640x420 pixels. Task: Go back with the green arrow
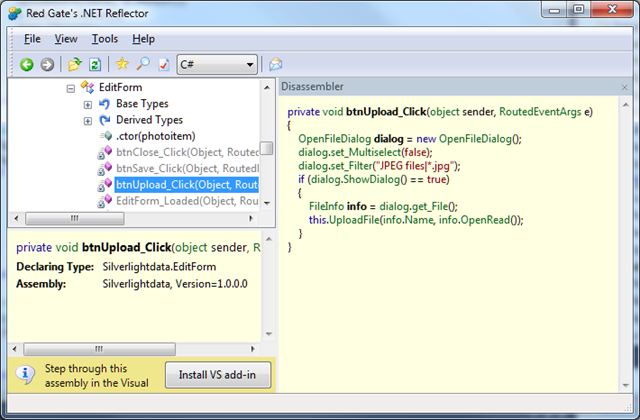(27, 64)
